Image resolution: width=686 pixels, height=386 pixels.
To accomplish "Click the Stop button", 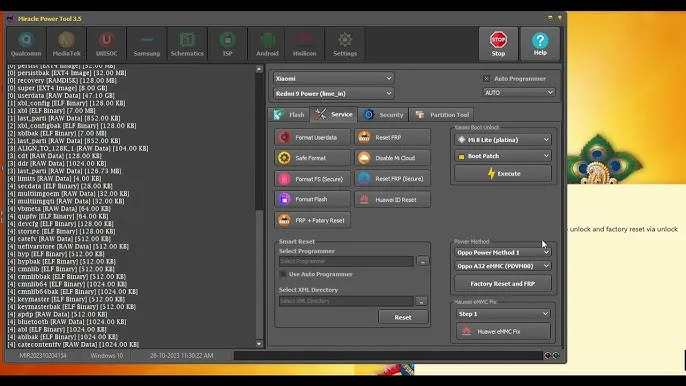I will click(498, 44).
